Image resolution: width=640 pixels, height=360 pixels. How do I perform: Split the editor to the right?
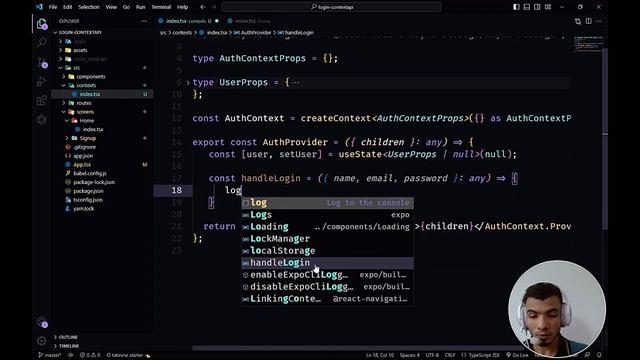[x=589, y=21]
